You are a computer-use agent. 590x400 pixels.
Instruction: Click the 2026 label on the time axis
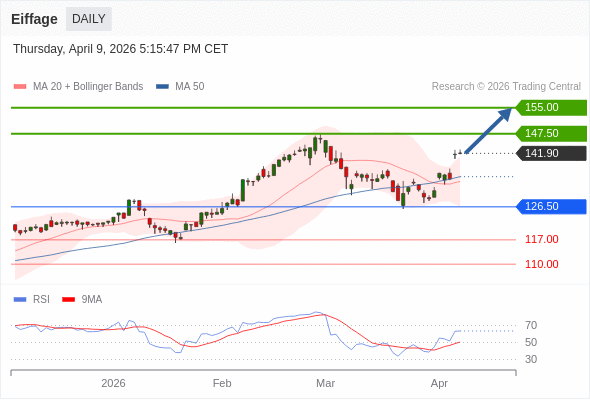pyautogui.click(x=113, y=383)
